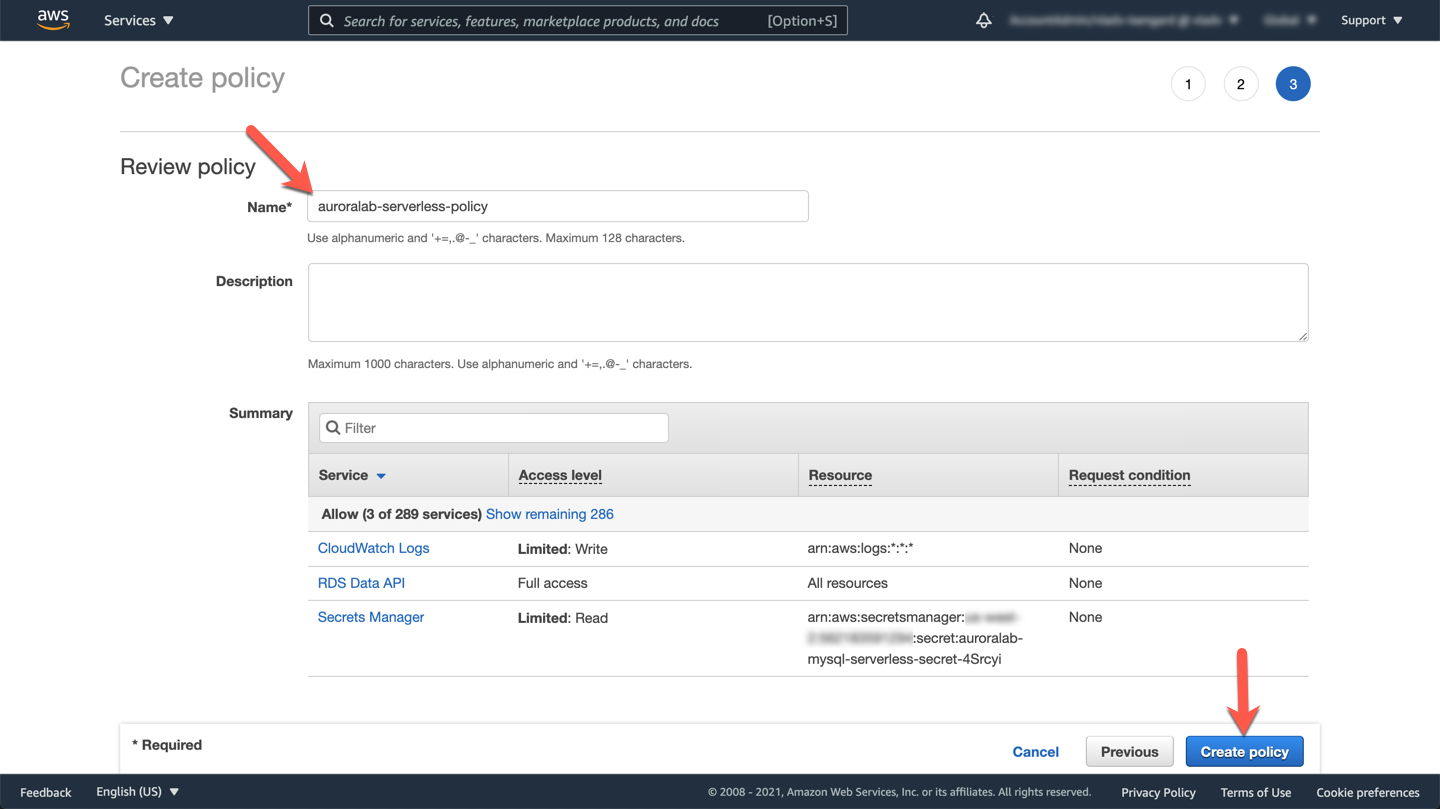Go to step 2 circle indicator

pos(1240,84)
